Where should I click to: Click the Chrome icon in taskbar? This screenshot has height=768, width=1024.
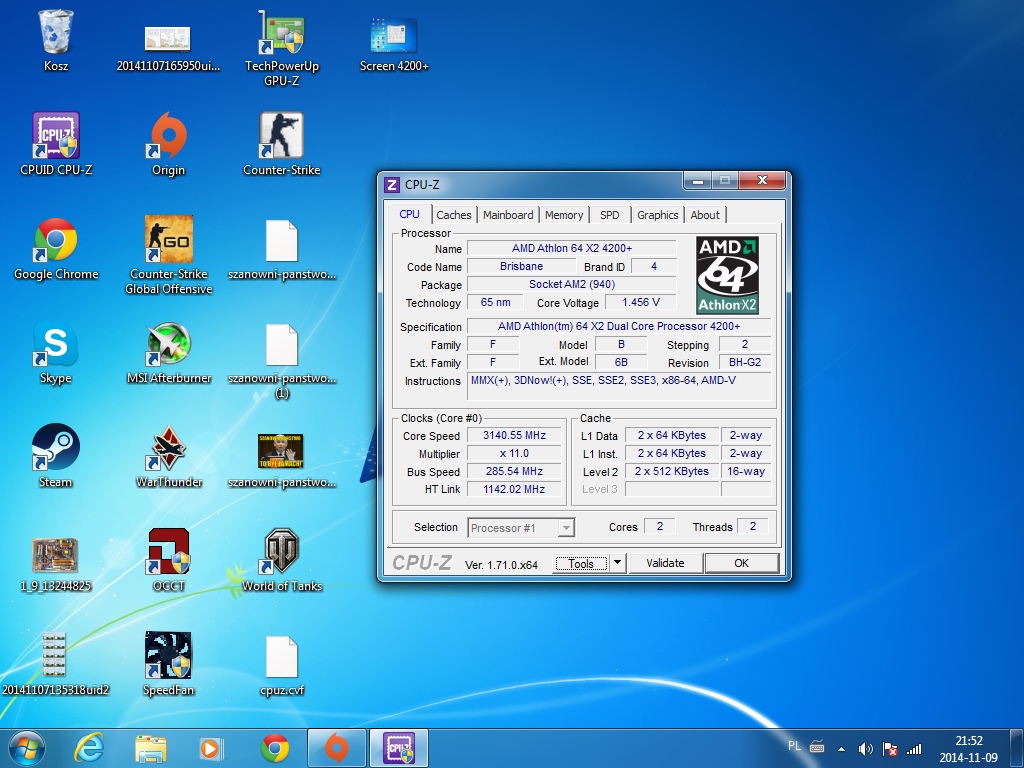[275, 748]
